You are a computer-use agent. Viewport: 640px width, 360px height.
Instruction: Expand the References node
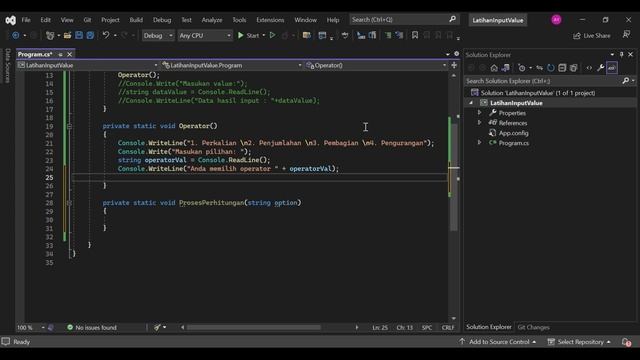(x=480, y=122)
